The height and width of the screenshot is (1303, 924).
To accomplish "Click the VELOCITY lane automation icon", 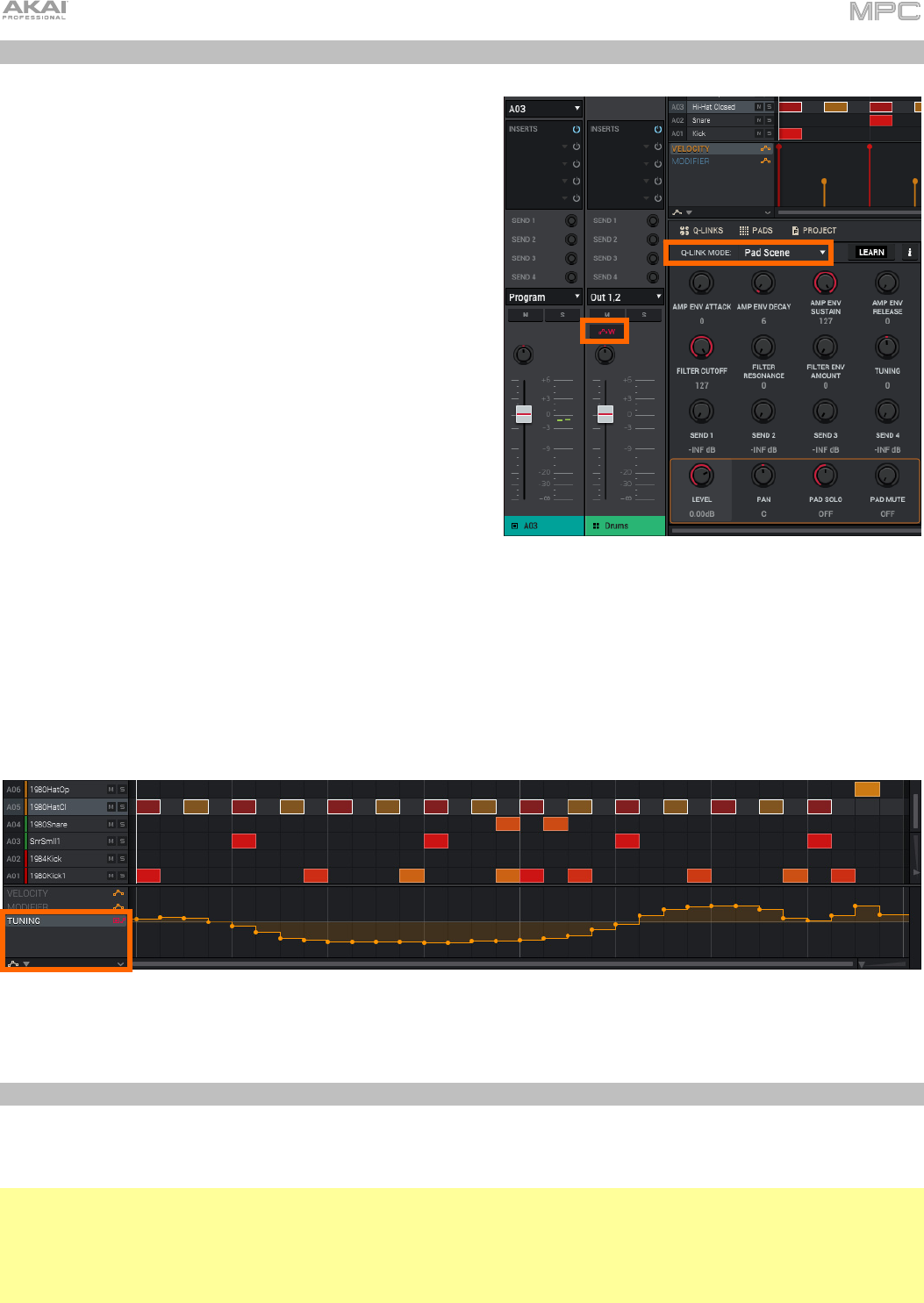I will [x=765, y=149].
